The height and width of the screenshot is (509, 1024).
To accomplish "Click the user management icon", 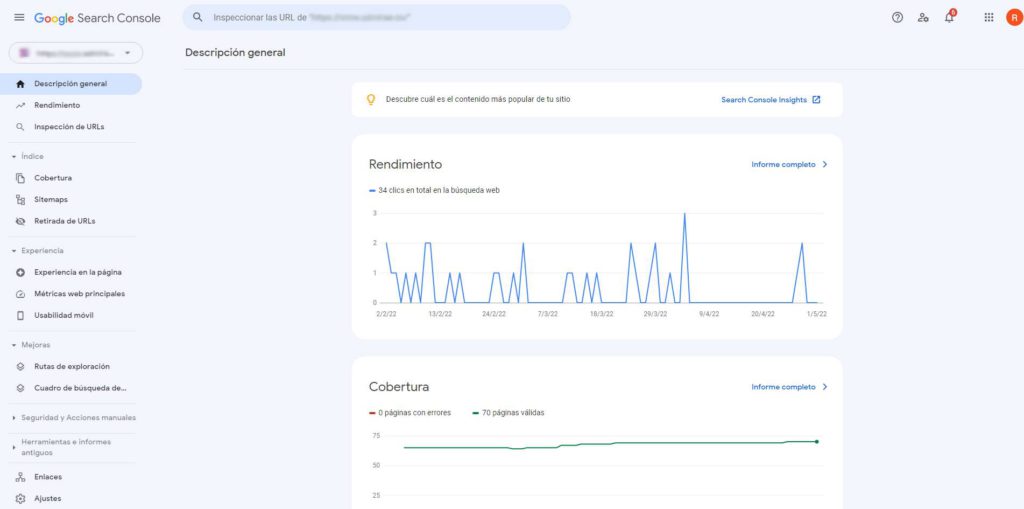I will [923, 18].
